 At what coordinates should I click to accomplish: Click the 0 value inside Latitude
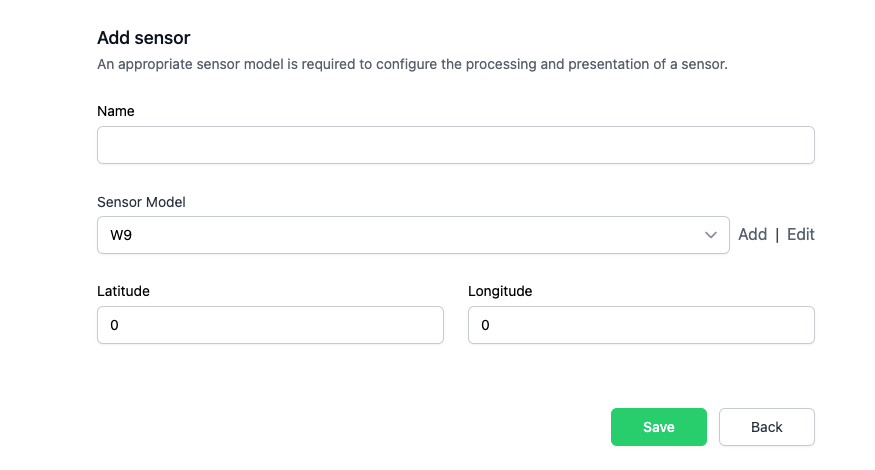tap(115, 325)
